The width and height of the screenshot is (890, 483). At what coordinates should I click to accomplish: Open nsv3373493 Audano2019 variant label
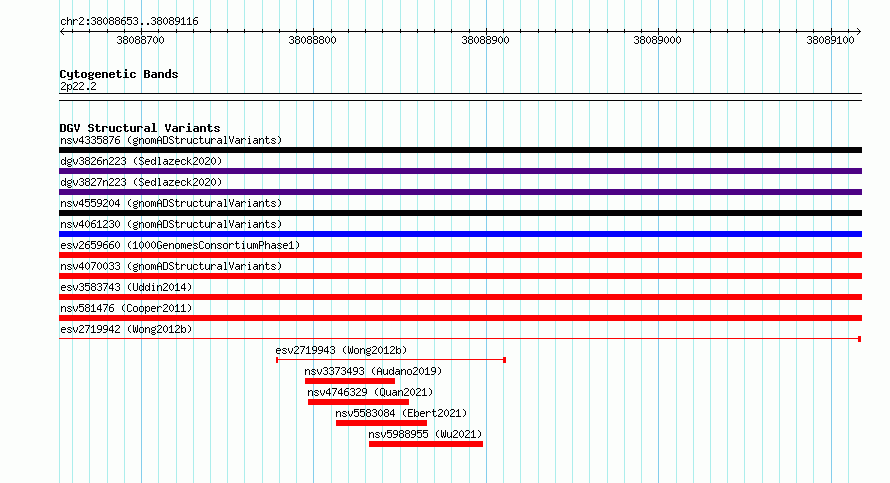pos(373,371)
